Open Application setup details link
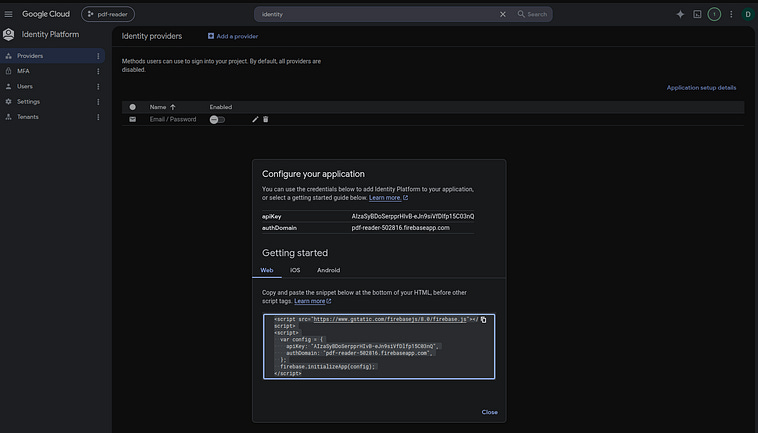Image resolution: width=758 pixels, height=433 pixels. [x=701, y=87]
